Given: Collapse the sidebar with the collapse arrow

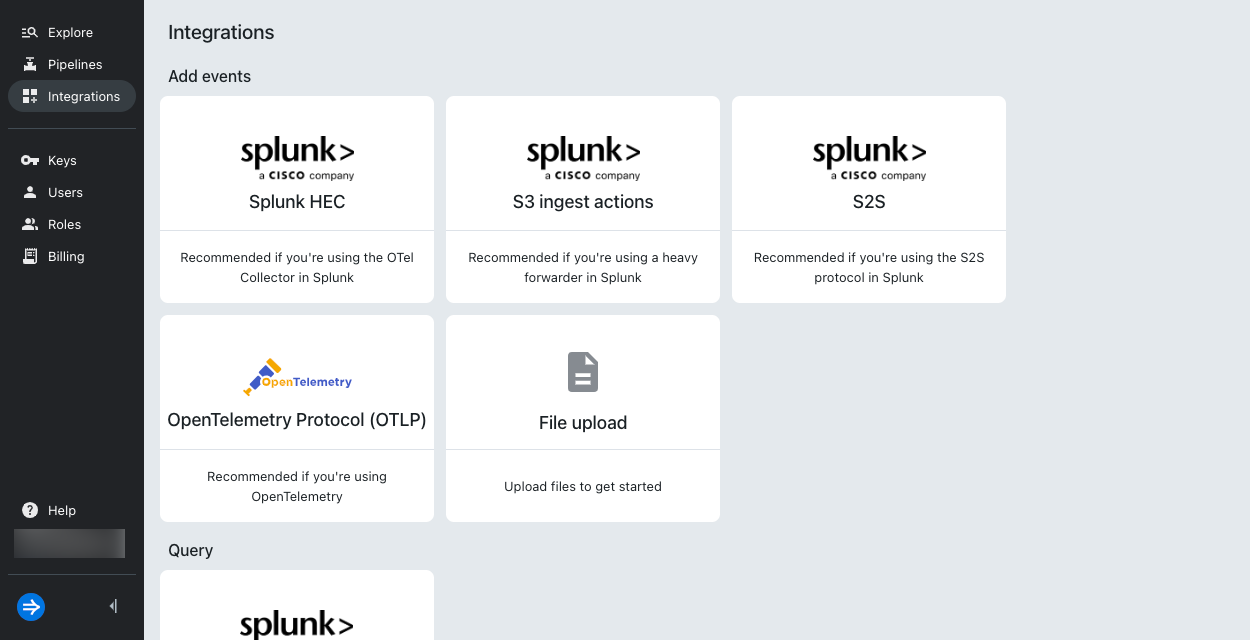Looking at the screenshot, I should (x=113, y=606).
